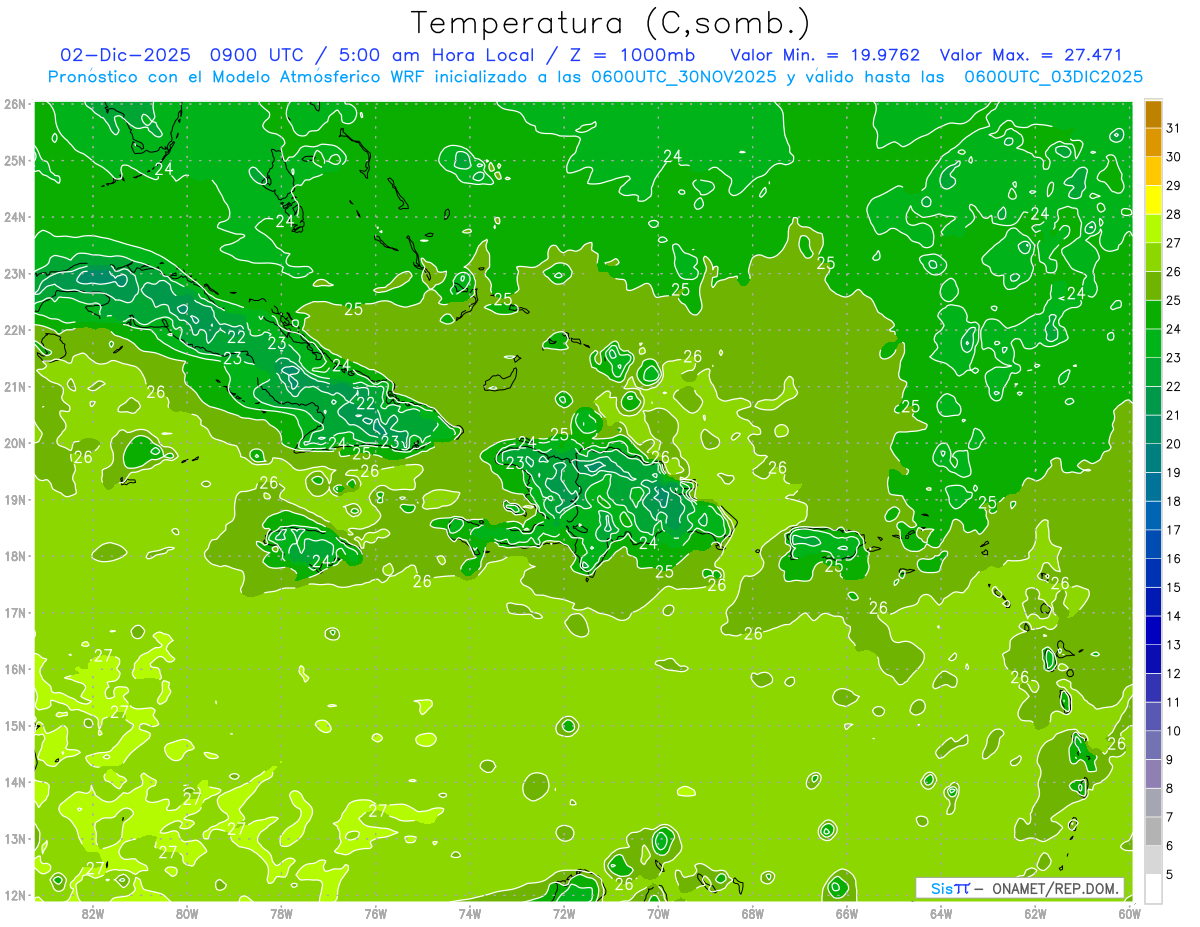The height and width of the screenshot is (927, 1200).
Task: Click the 19N latitude axis label
Action: pos(14,499)
